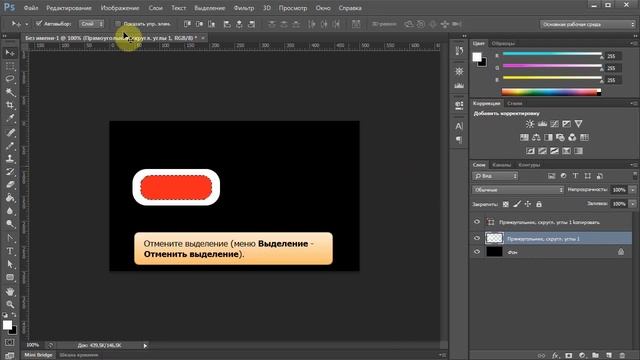This screenshot has height=360, width=640.
Task: Select the Dodge tool
Action: pos(10,224)
